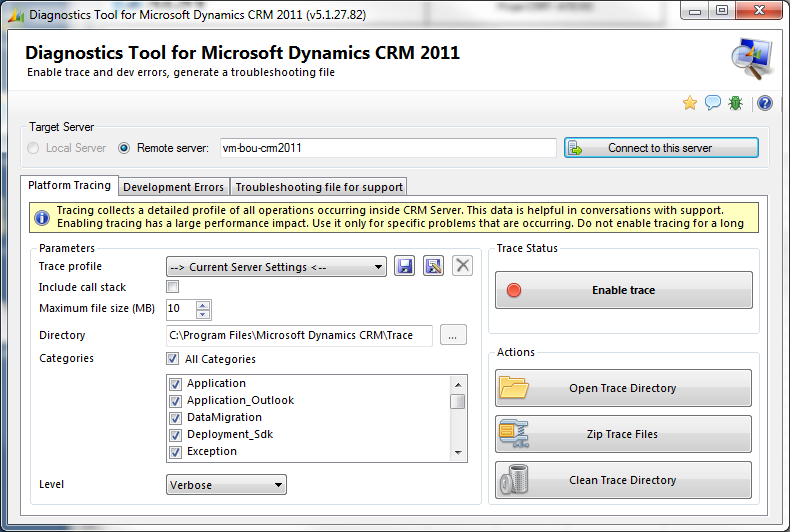
Task: Click Clean Trace Directory button
Action: point(623,480)
